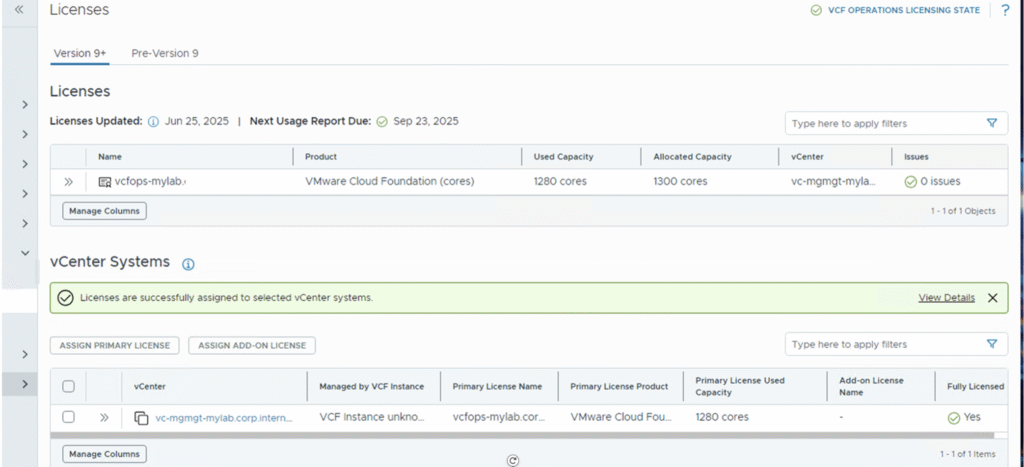Open View Details link in banner
Screen dimensions: 1024x467
[946, 298]
